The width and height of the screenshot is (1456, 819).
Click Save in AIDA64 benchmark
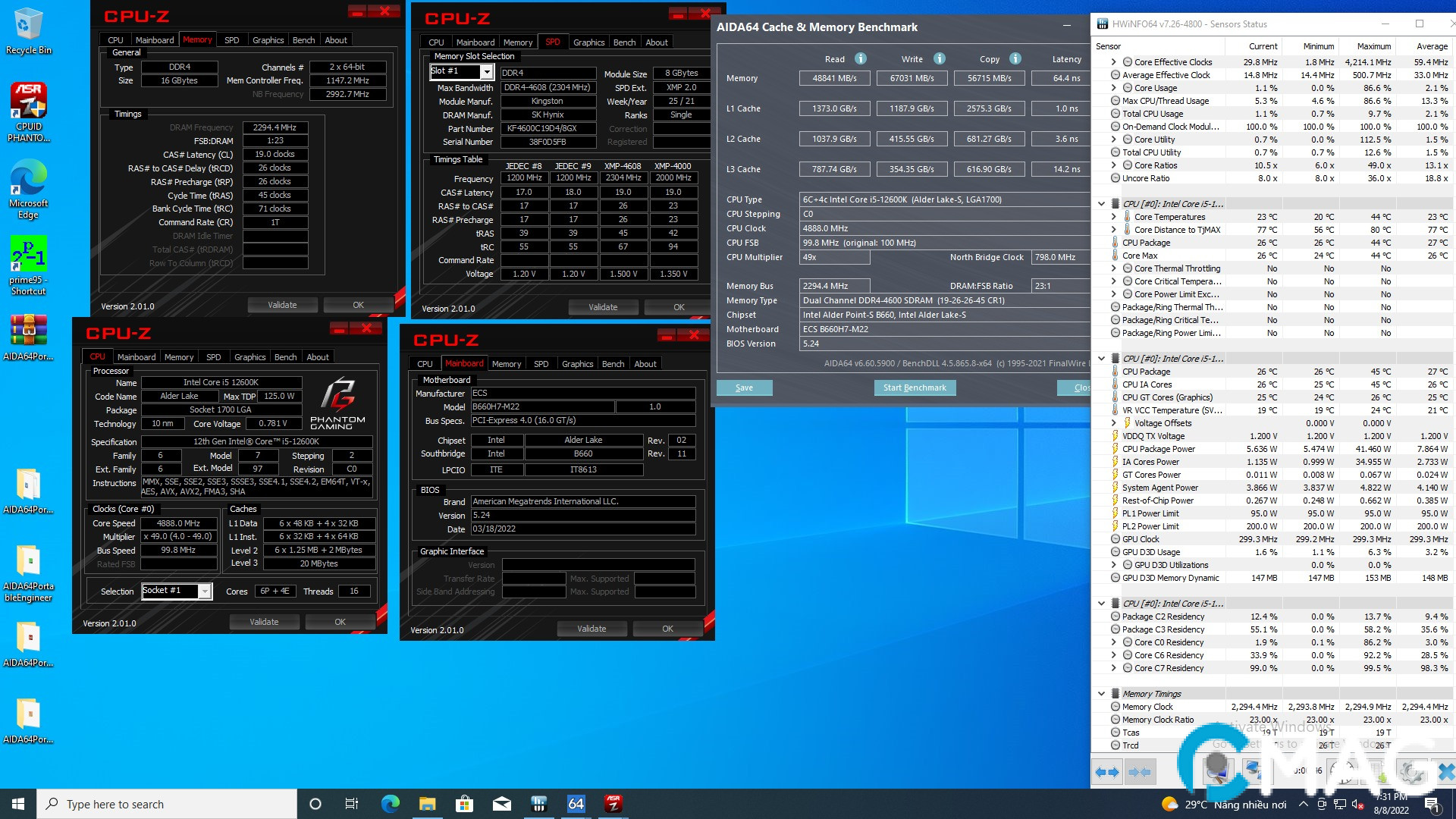(x=744, y=388)
